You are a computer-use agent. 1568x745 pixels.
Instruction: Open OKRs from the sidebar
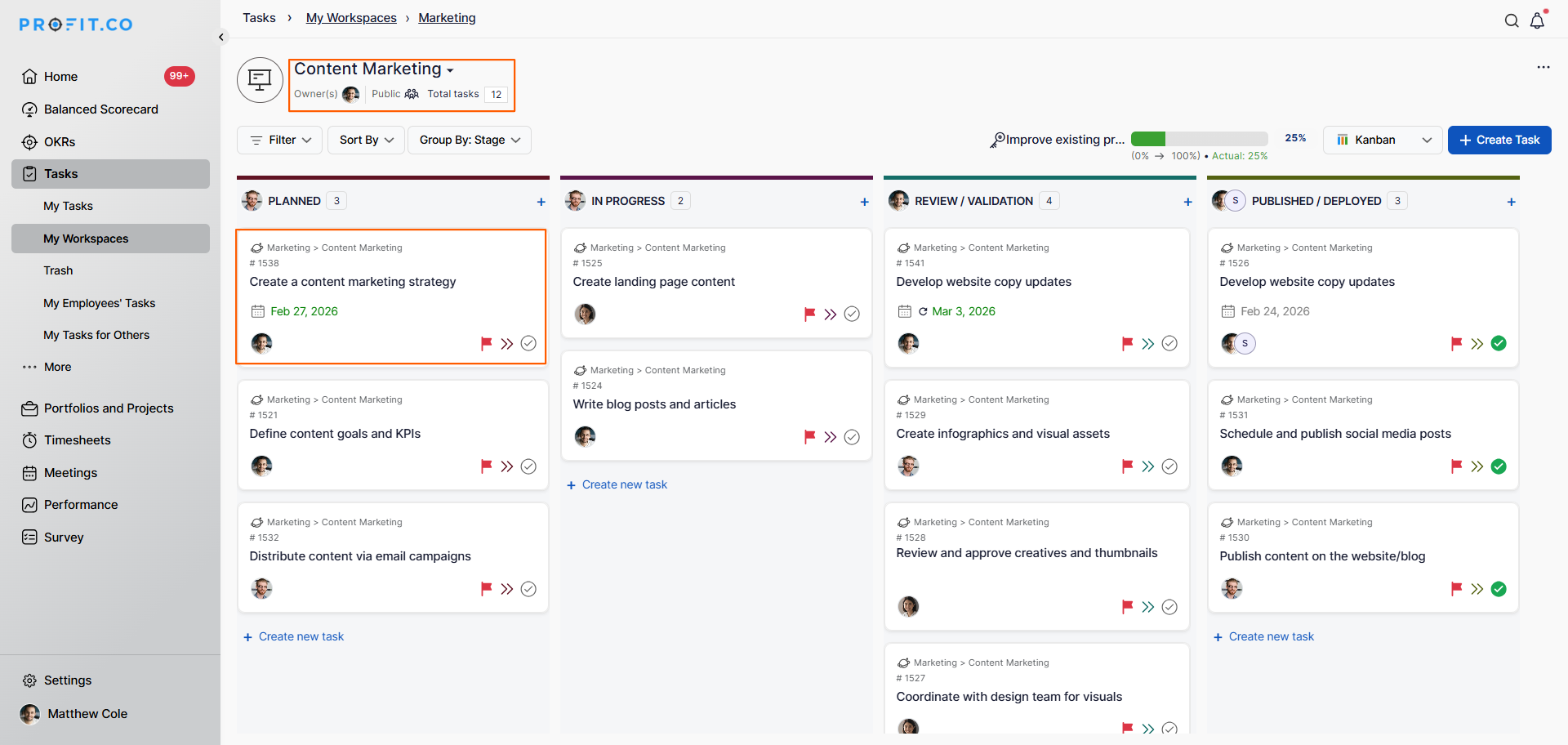[59, 142]
